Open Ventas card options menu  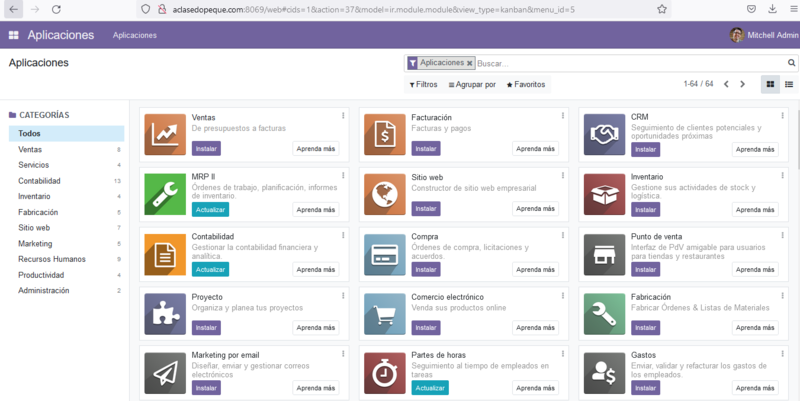(x=343, y=116)
